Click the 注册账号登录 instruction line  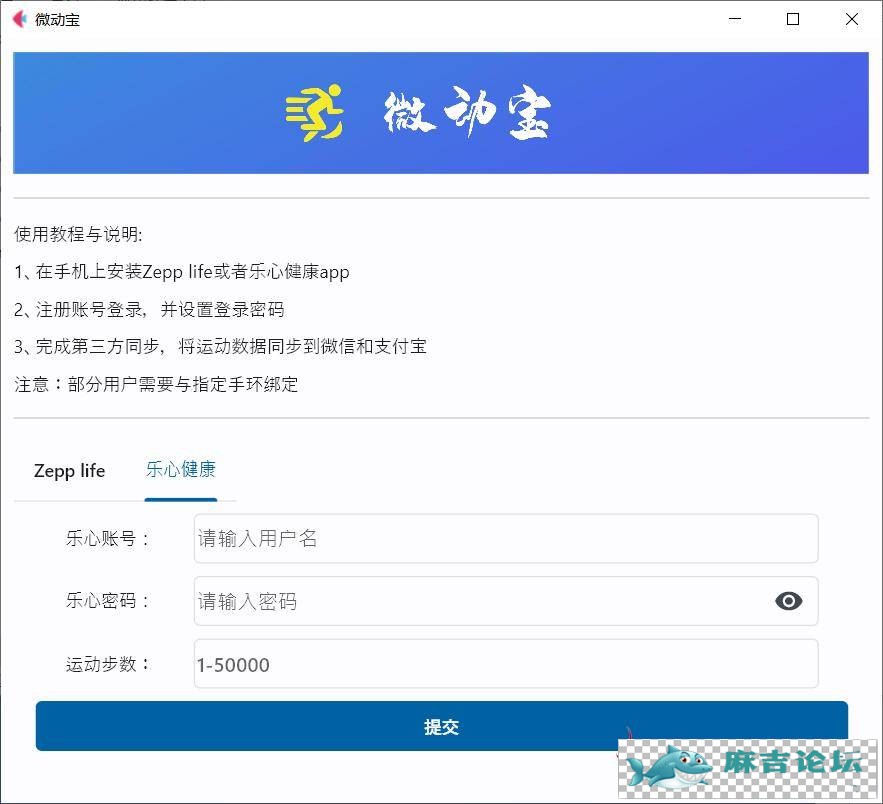[149, 310]
